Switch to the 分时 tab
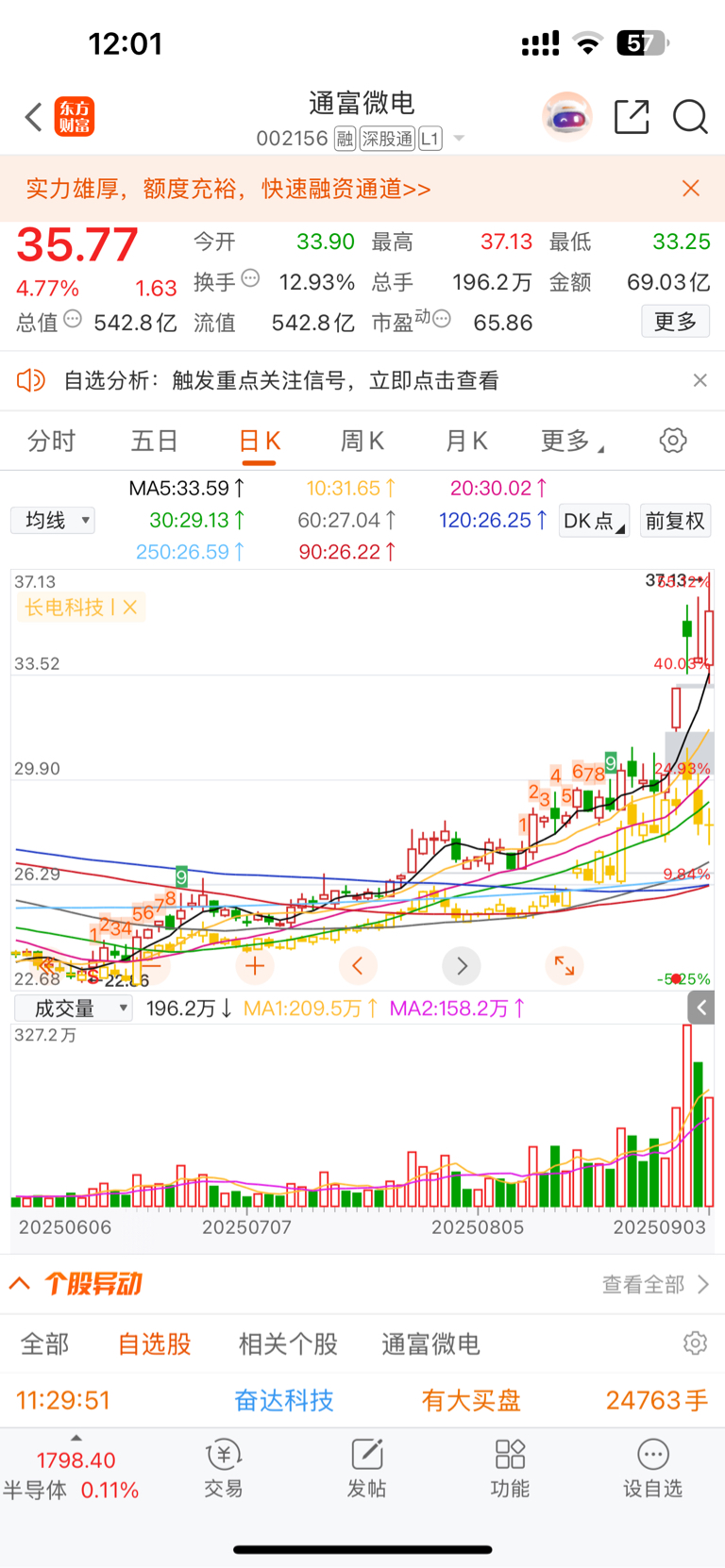 pos(51,441)
